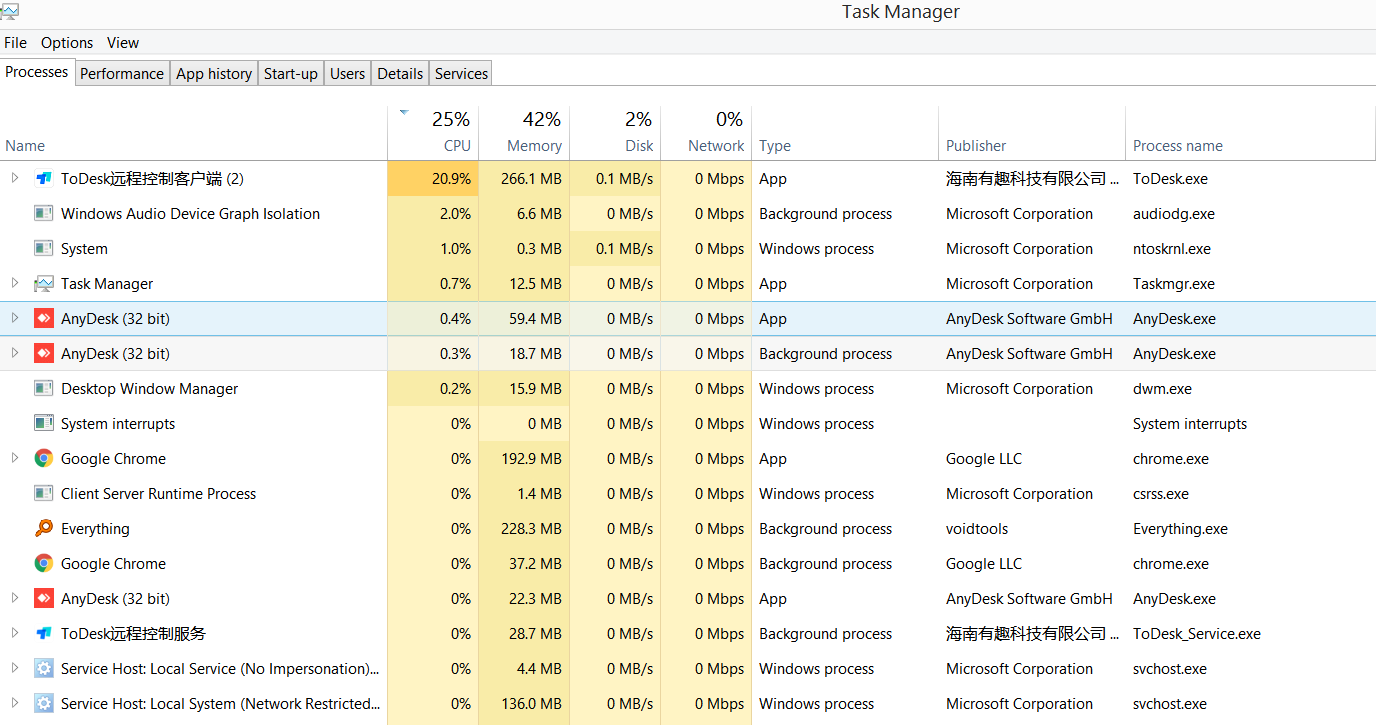Image resolution: width=1376 pixels, height=725 pixels.
Task: Go to the Users tab
Action: (347, 74)
